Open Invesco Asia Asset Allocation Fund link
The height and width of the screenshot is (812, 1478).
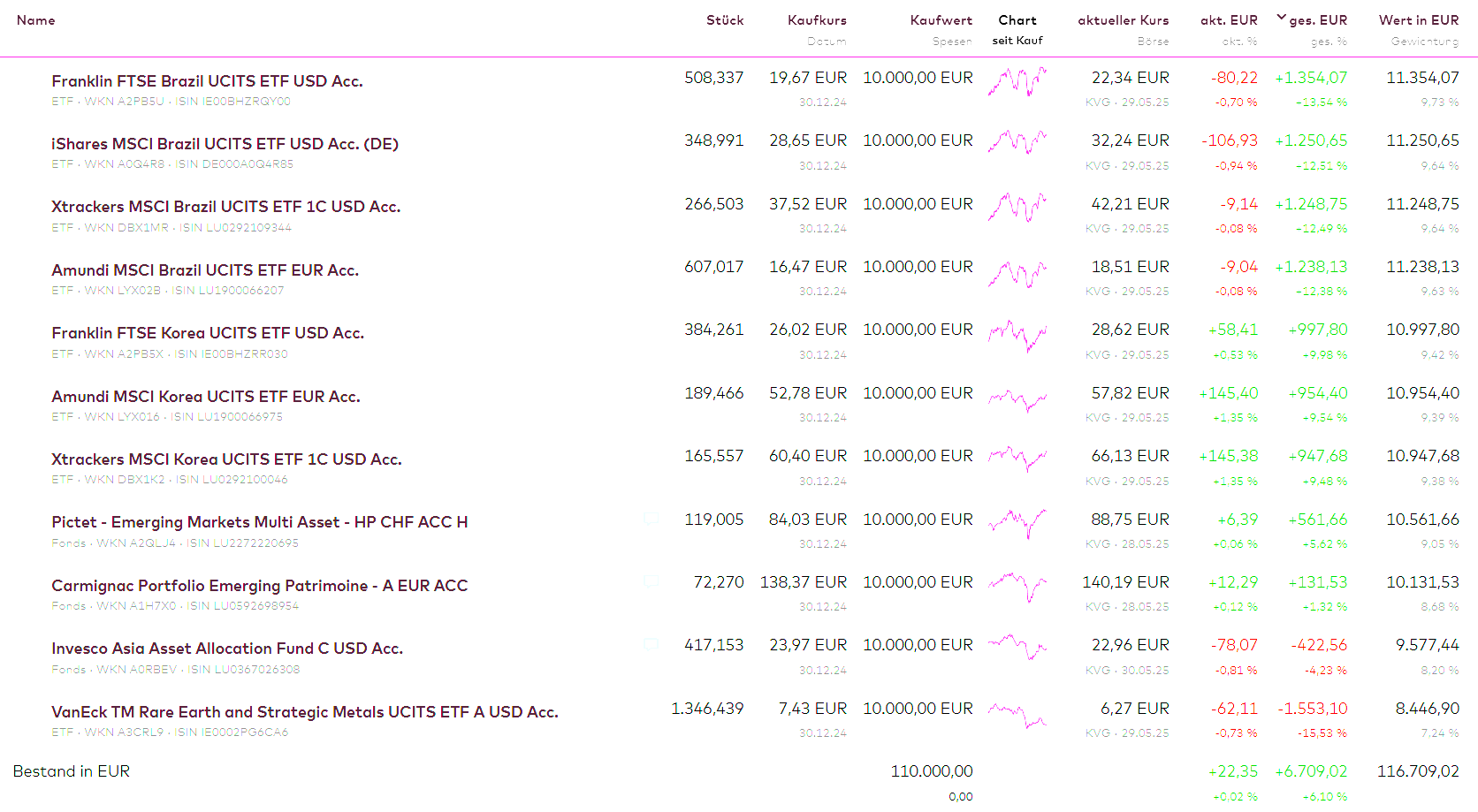click(x=227, y=649)
